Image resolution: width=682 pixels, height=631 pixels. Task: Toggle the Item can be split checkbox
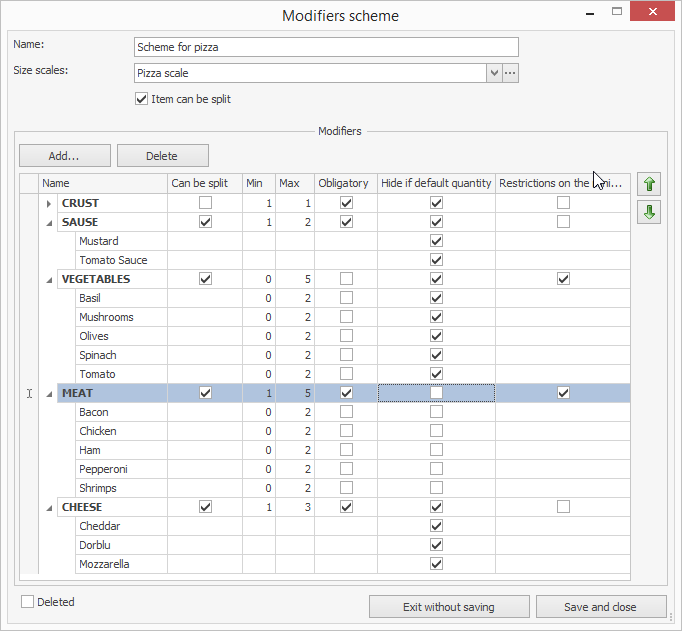141,99
